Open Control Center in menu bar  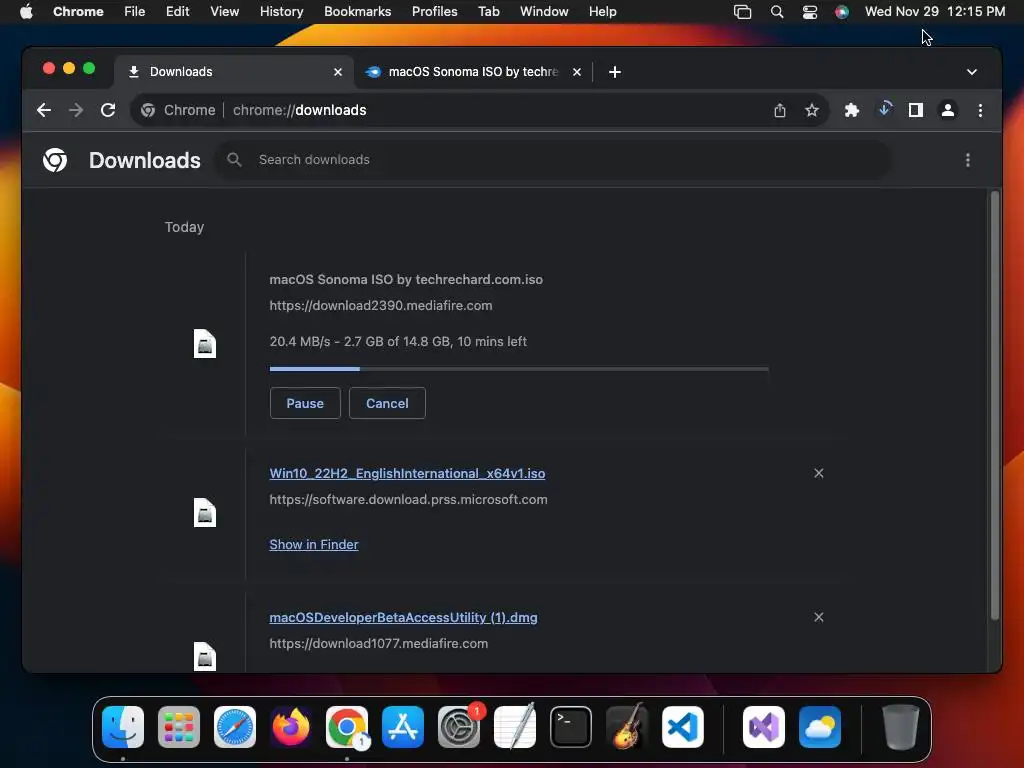810,12
